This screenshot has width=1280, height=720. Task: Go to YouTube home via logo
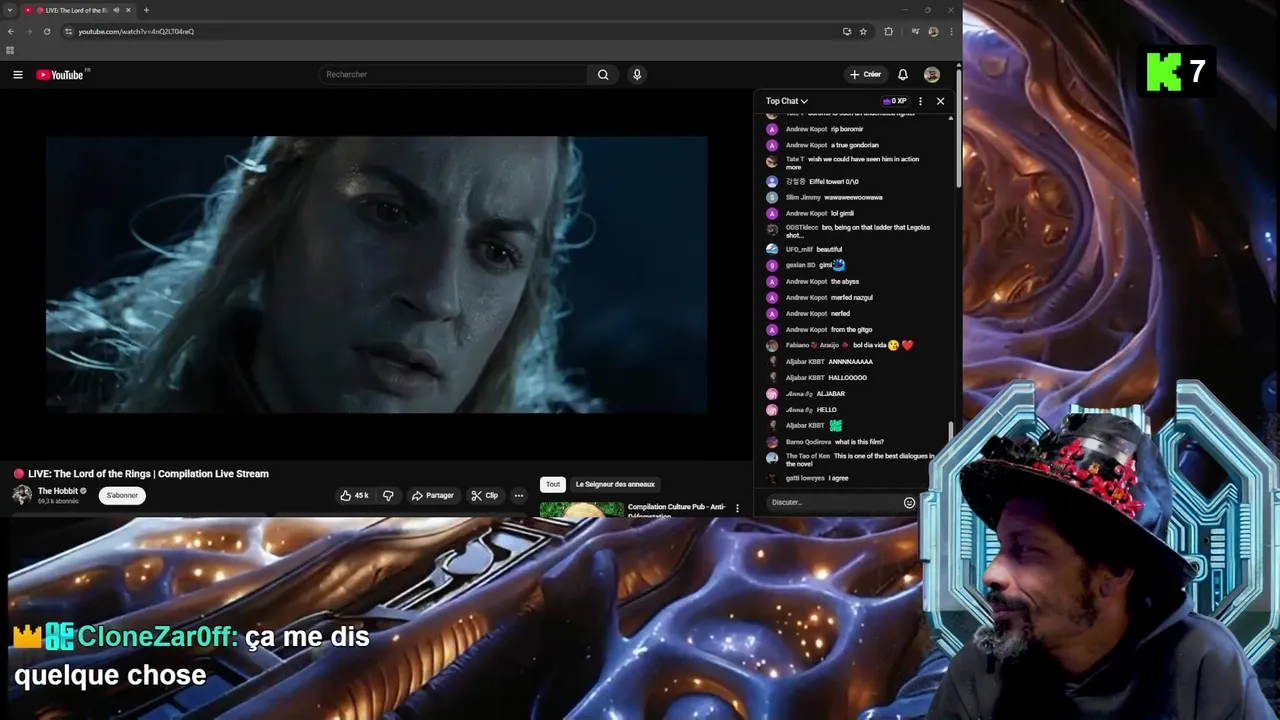62,75
